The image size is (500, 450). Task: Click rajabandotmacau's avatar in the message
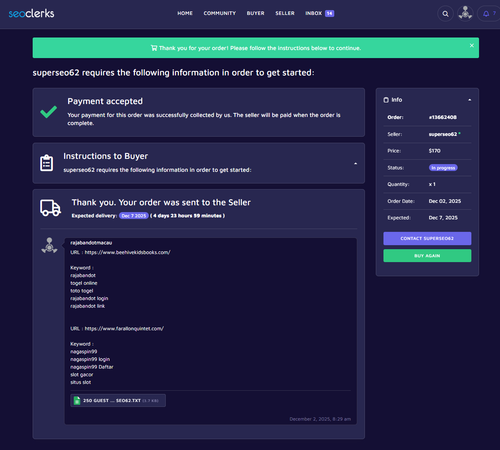pyautogui.click(x=49, y=245)
